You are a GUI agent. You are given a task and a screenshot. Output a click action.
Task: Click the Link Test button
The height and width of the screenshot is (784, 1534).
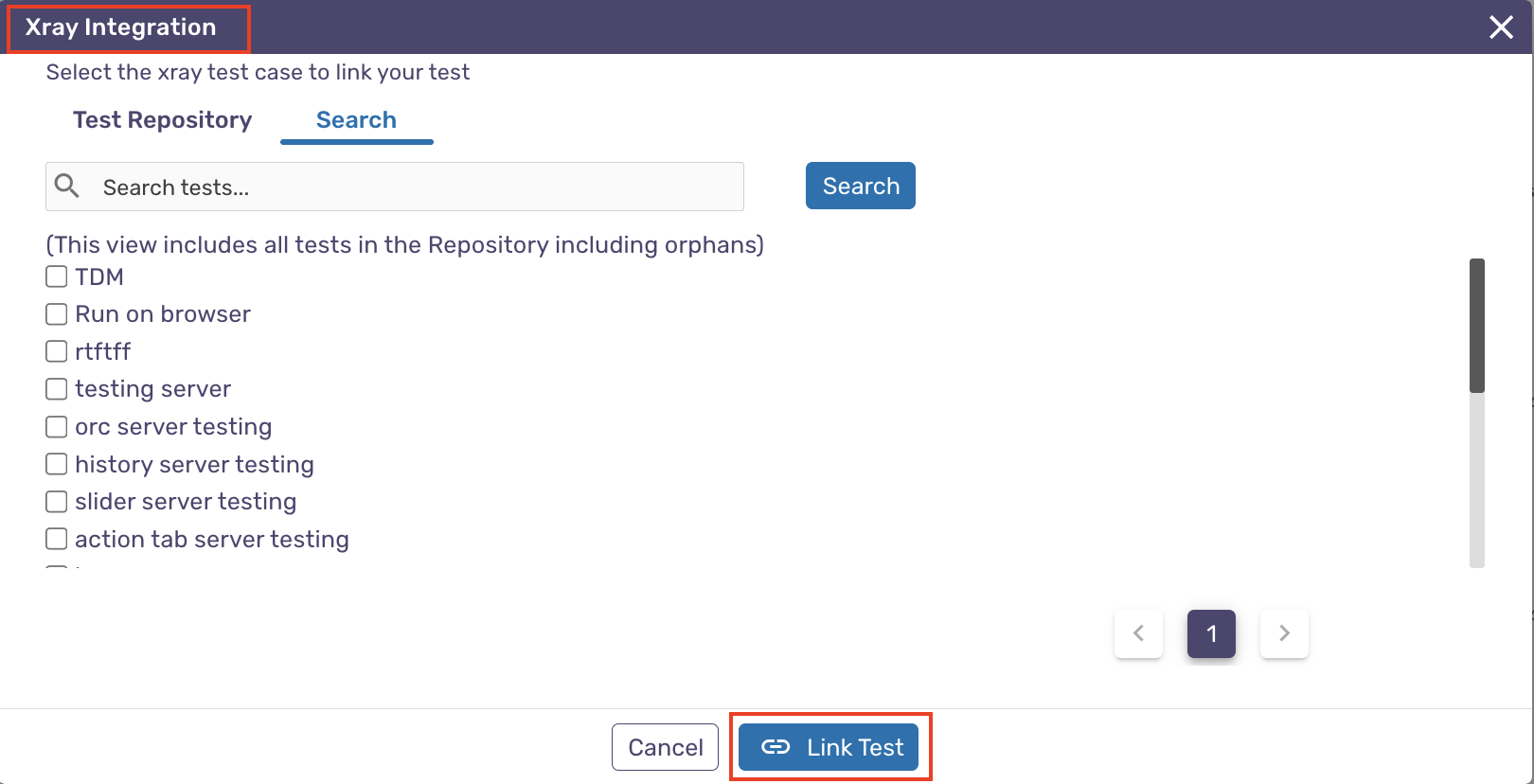(829, 747)
